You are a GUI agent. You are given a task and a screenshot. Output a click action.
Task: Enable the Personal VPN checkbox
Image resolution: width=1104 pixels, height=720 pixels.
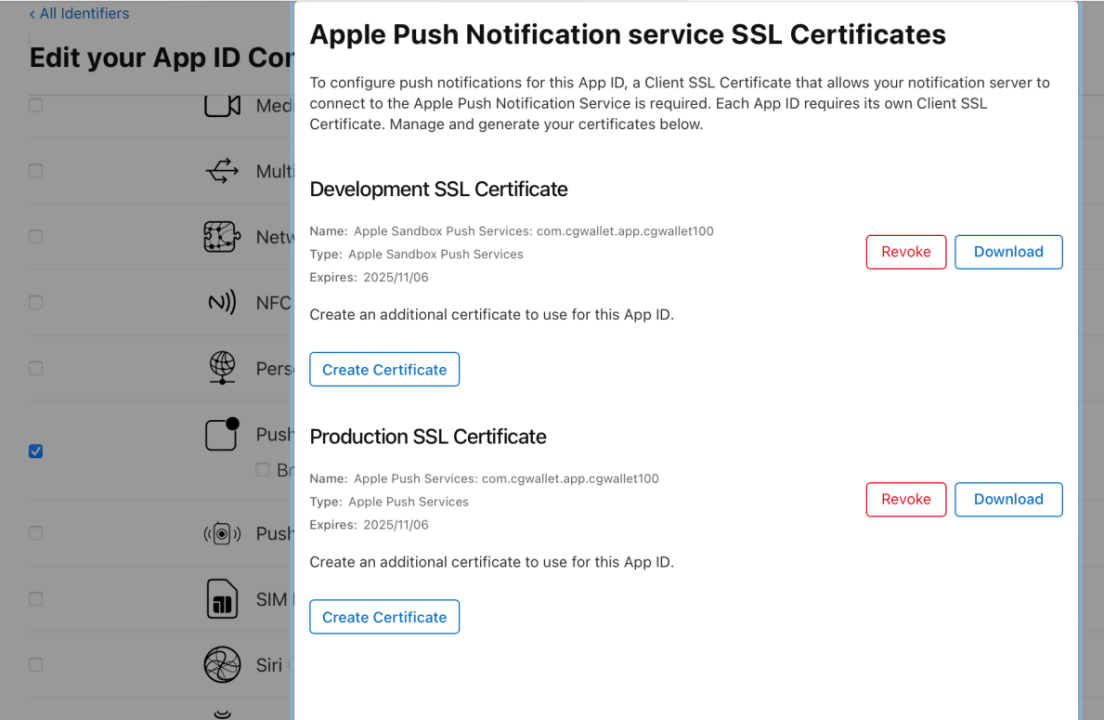(36, 368)
